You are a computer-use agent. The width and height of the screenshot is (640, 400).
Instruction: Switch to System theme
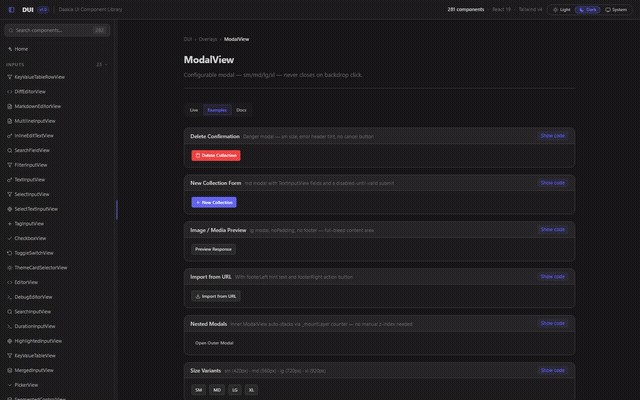click(x=616, y=10)
